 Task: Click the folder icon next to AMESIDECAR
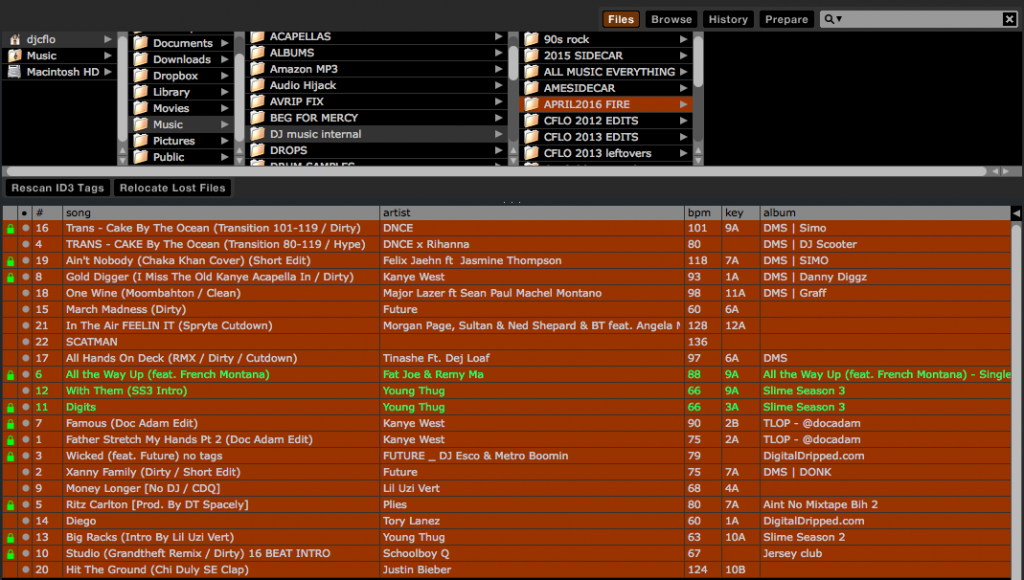pyautogui.click(x=532, y=88)
